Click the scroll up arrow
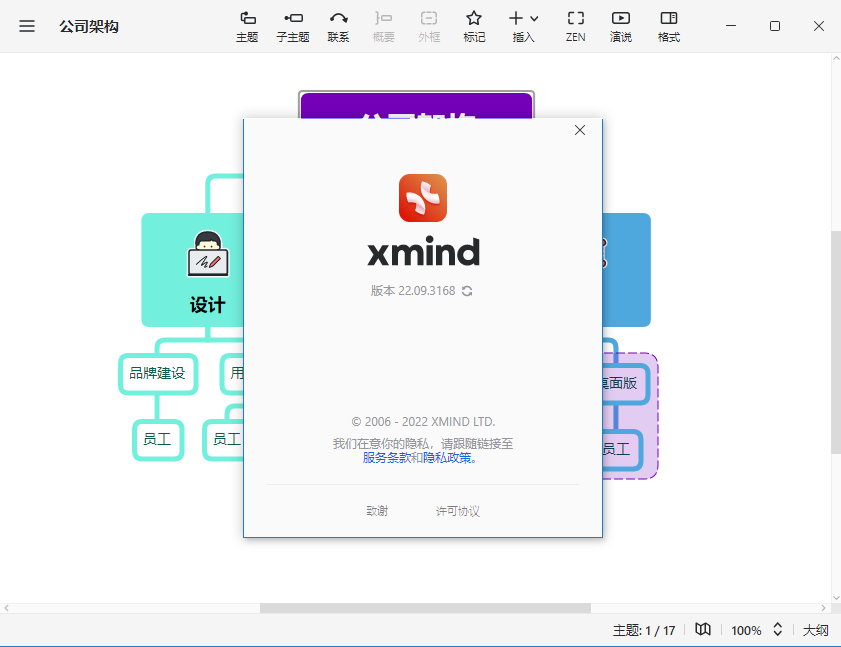The image size is (841, 647). coord(836,58)
